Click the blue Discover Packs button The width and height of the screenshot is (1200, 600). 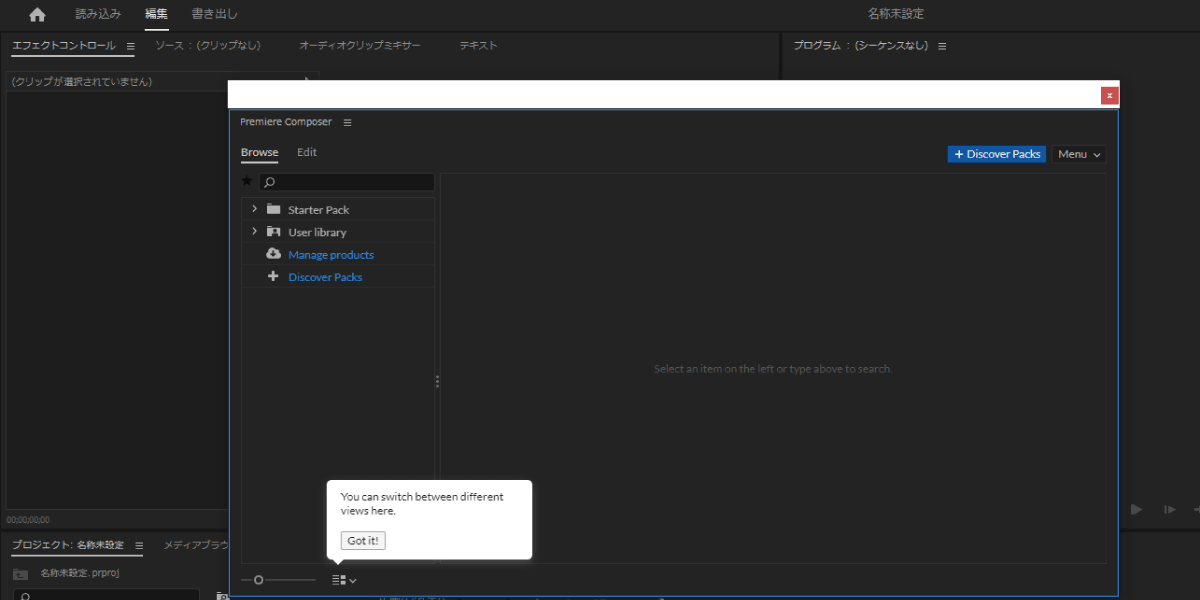click(997, 154)
